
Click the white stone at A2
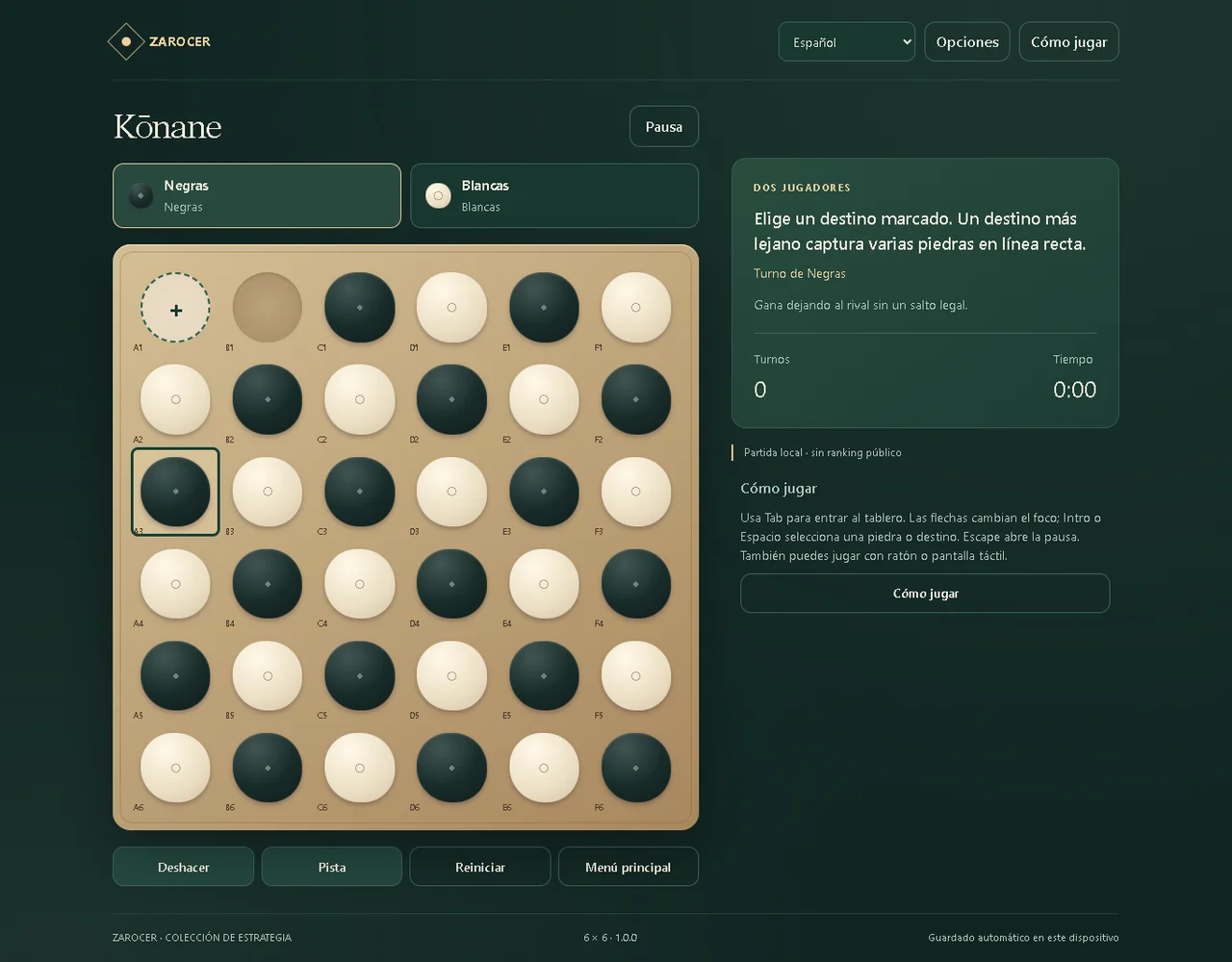(175, 399)
